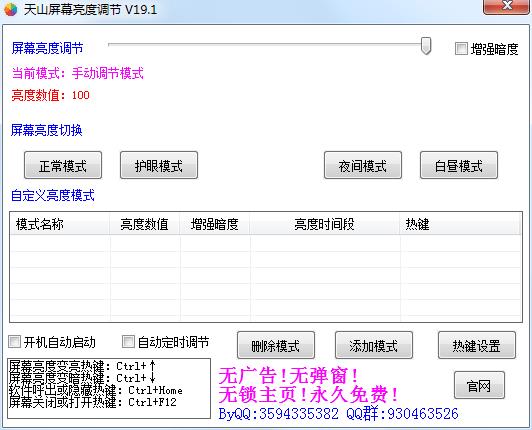
Task: Activate 护眼模式 button
Action: click(159, 165)
